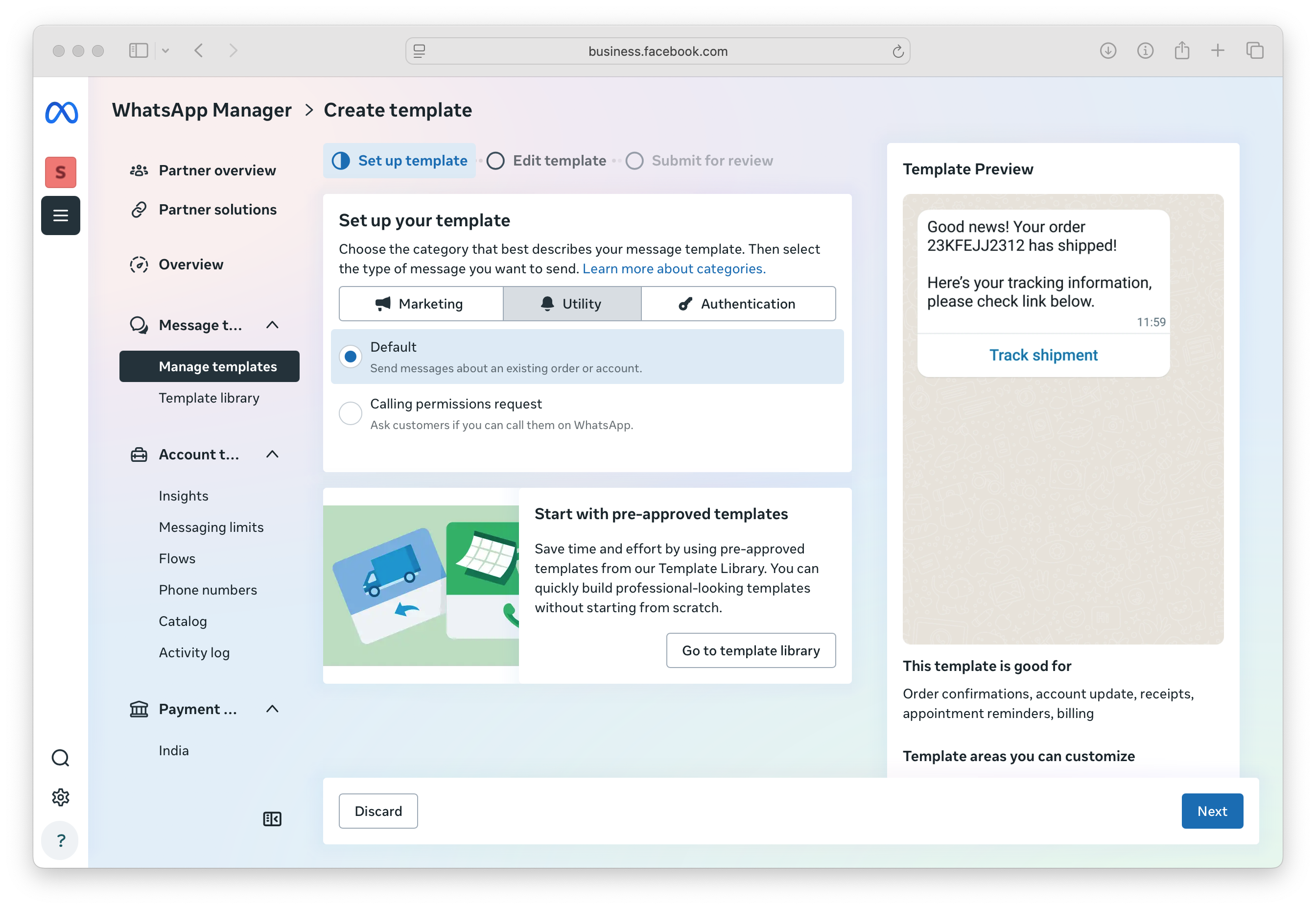
Task: Click the Meta logo icon
Action: (61, 112)
